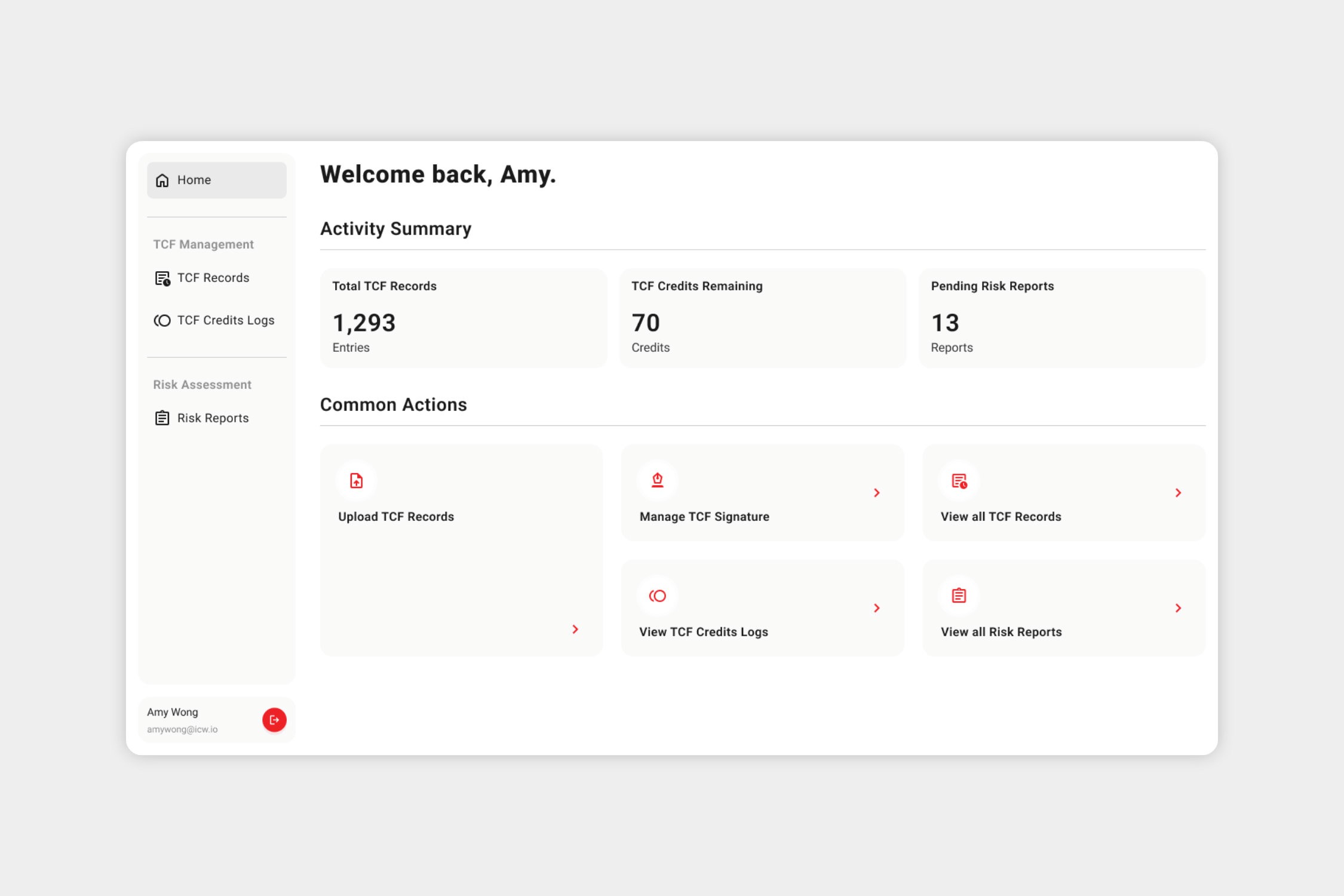
Task: Click the Pending Risk Reports summary card
Action: [x=1061, y=318]
